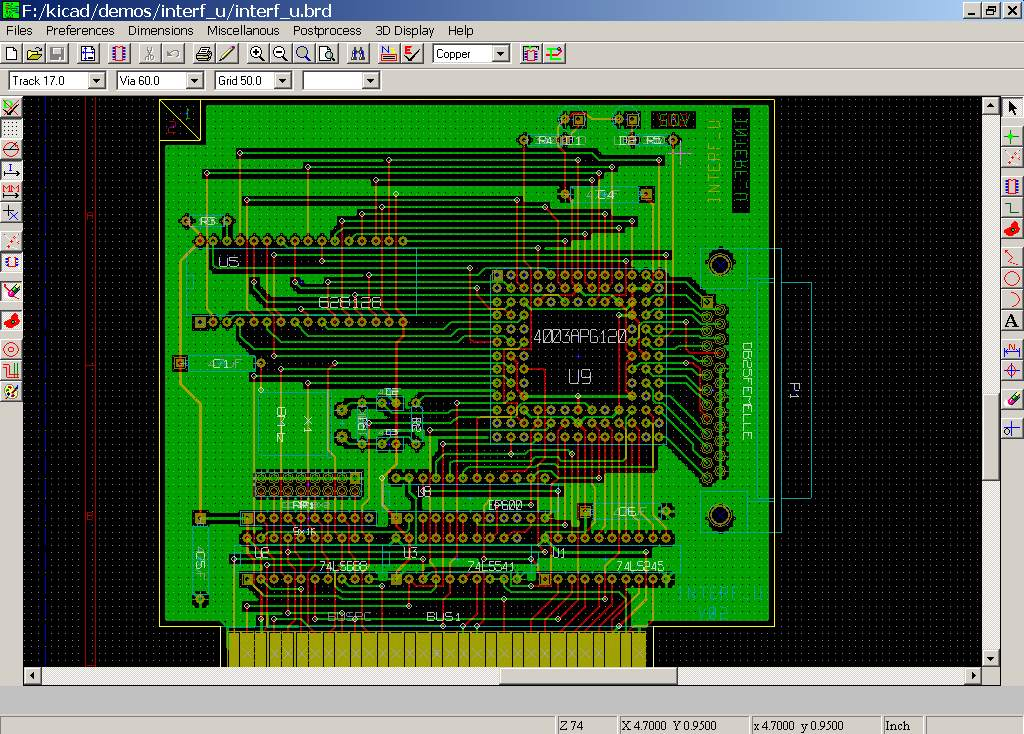Screen dimensions: 1024x734
Task: Toggle polar coordinates display button
Action: [12, 149]
